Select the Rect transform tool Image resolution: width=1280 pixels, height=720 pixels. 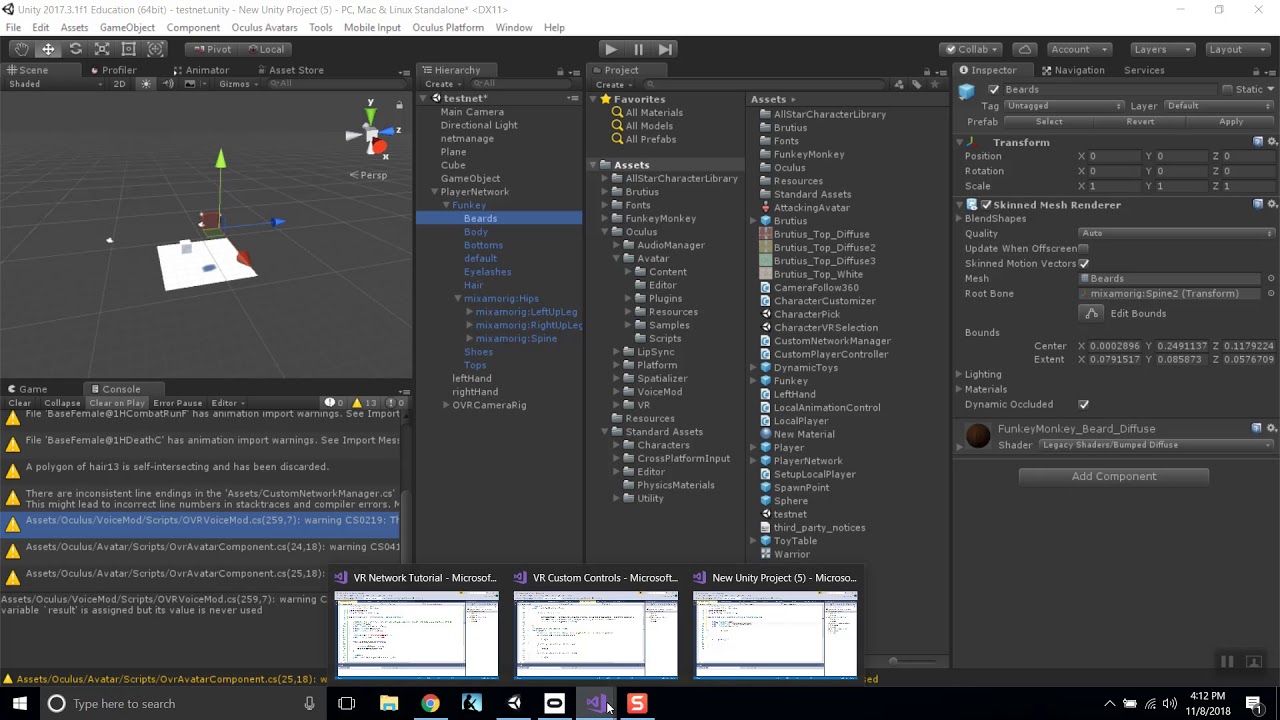[128, 49]
